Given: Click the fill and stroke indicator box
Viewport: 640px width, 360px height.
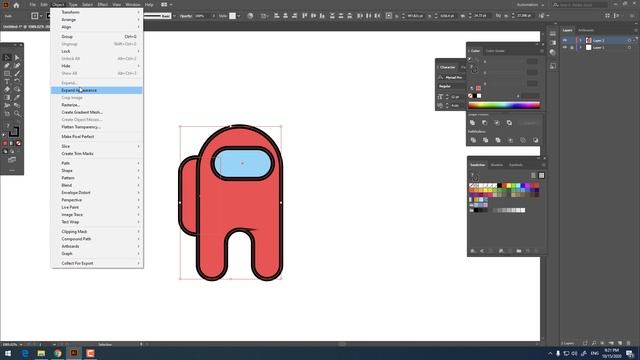Looking at the screenshot, I should tap(13, 131).
